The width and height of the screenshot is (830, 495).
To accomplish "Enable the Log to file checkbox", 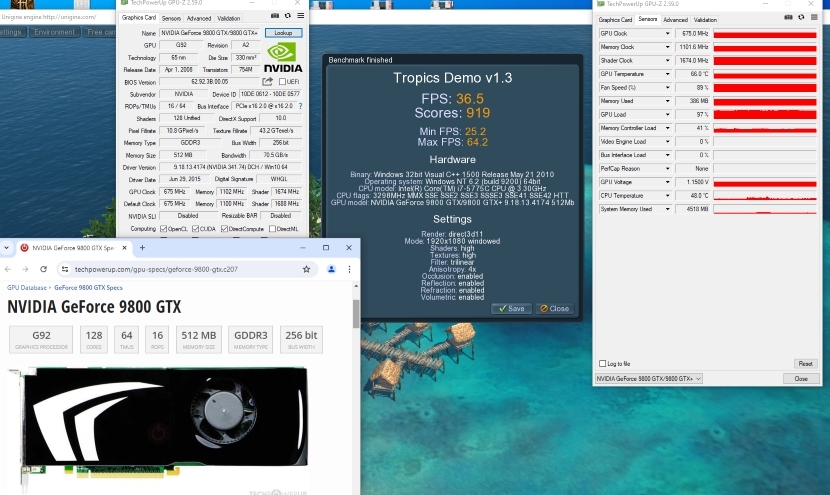I will [x=602, y=363].
